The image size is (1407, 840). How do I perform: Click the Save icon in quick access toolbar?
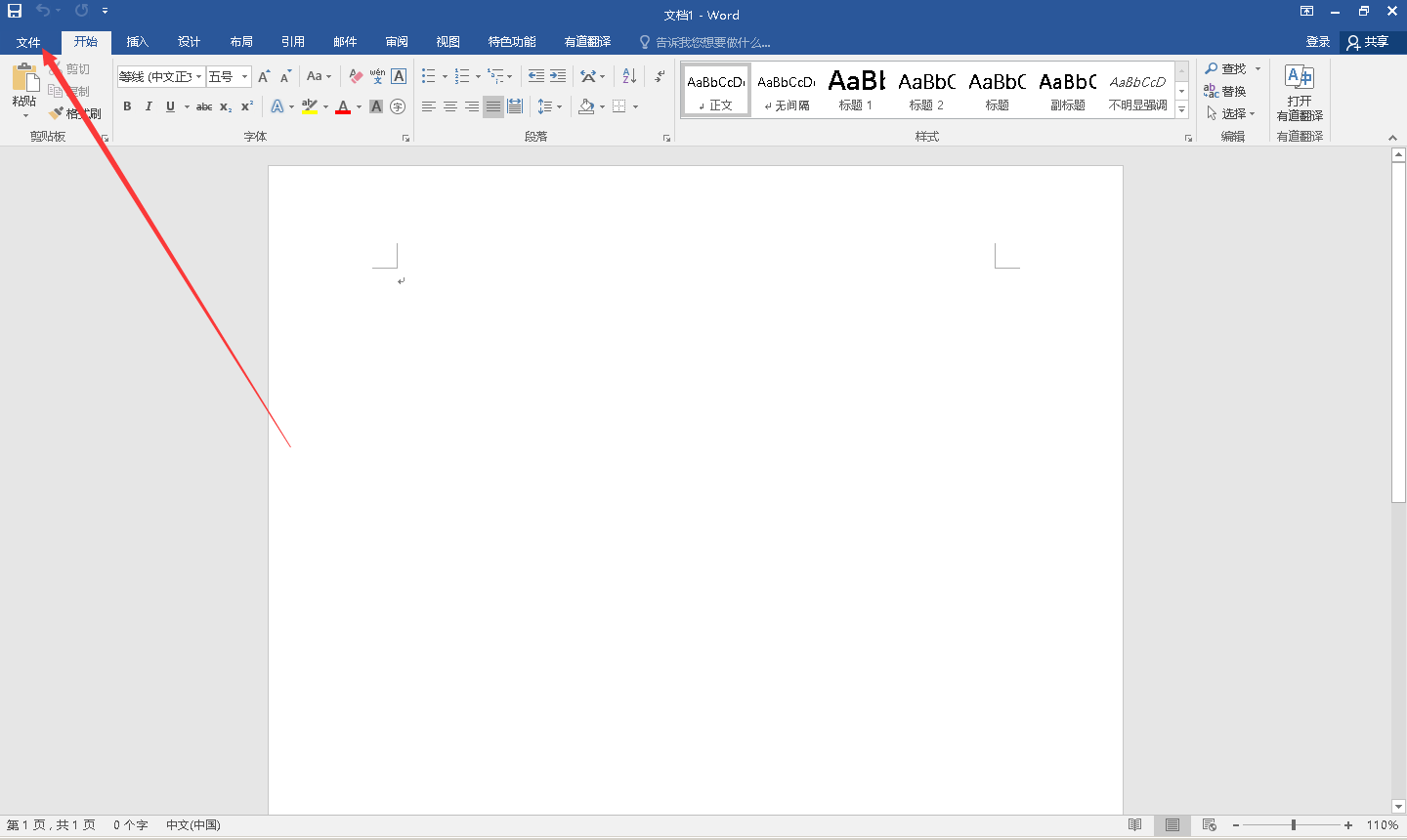(x=15, y=11)
